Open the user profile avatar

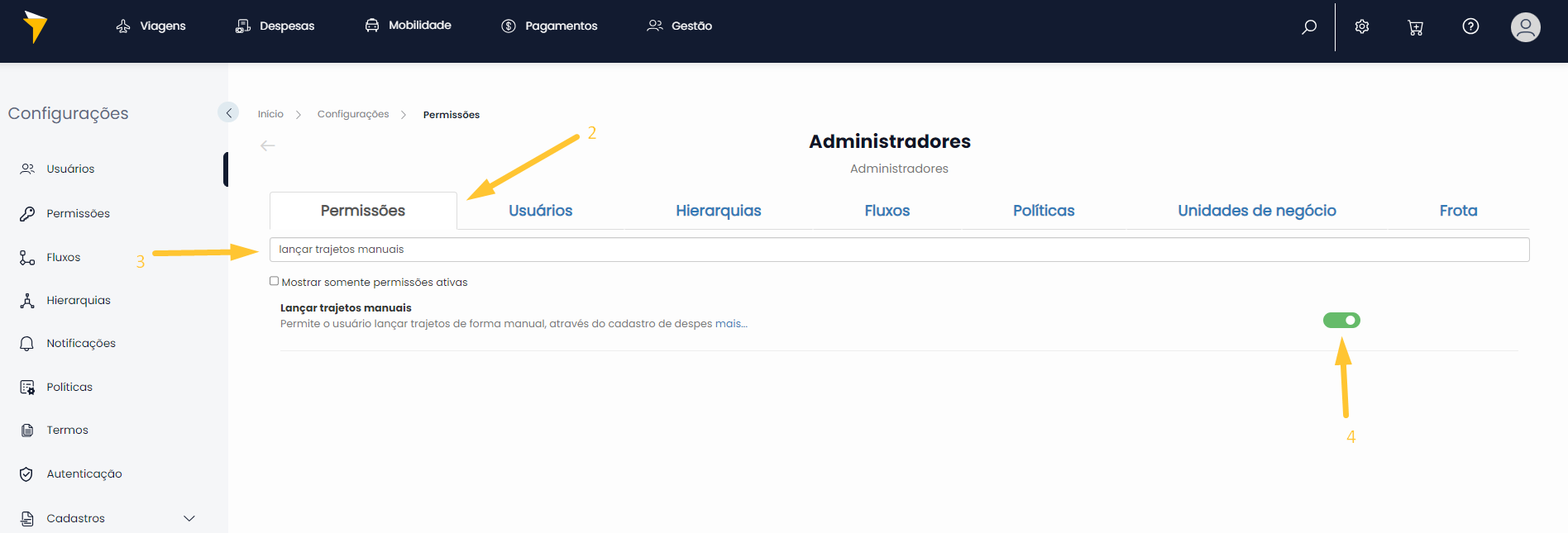coord(1525,27)
